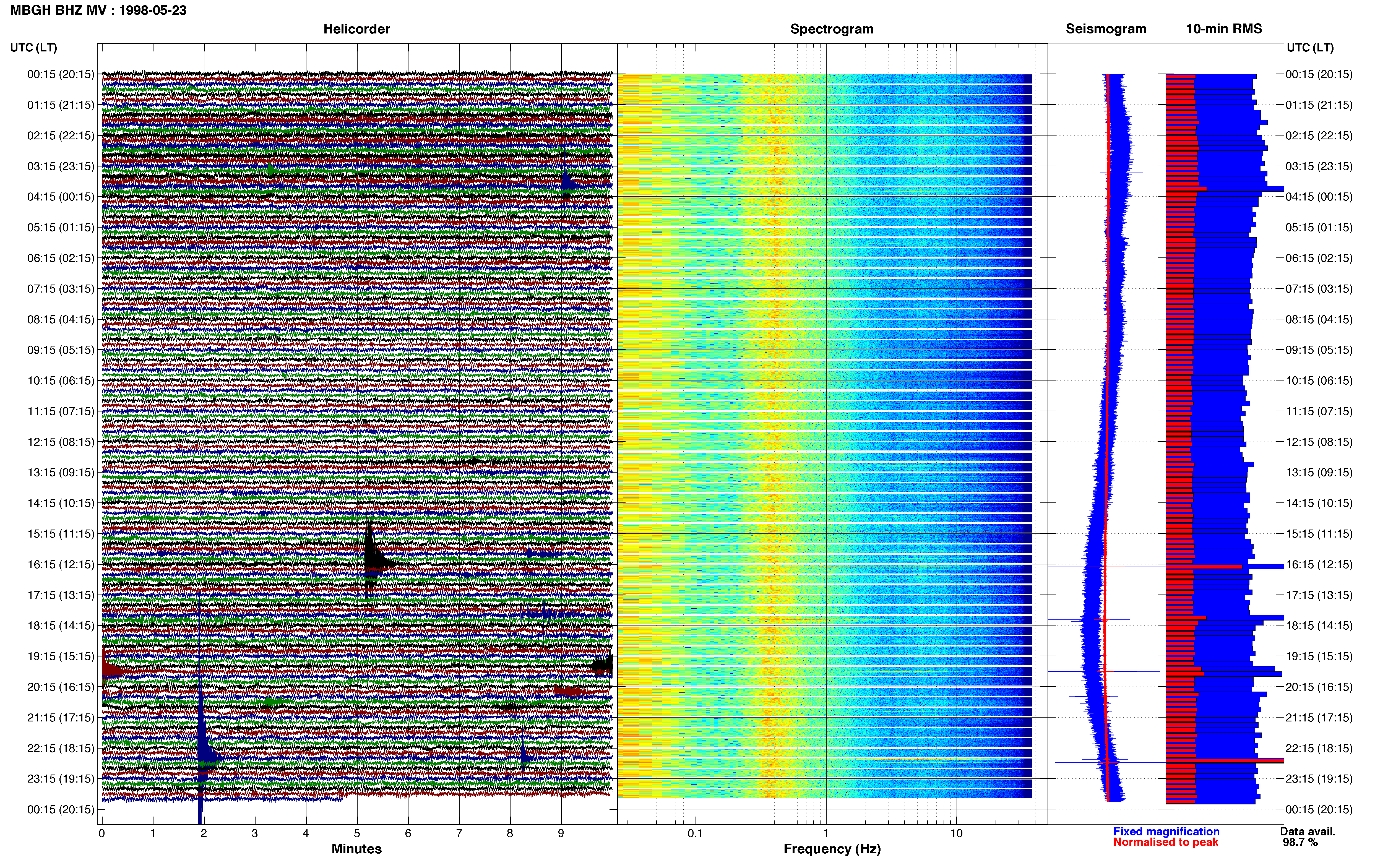This screenshot has width=1388, height=868.
Task: Click "03:15 (23:15)" on the Helicorder time axis
Action: click(x=61, y=166)
